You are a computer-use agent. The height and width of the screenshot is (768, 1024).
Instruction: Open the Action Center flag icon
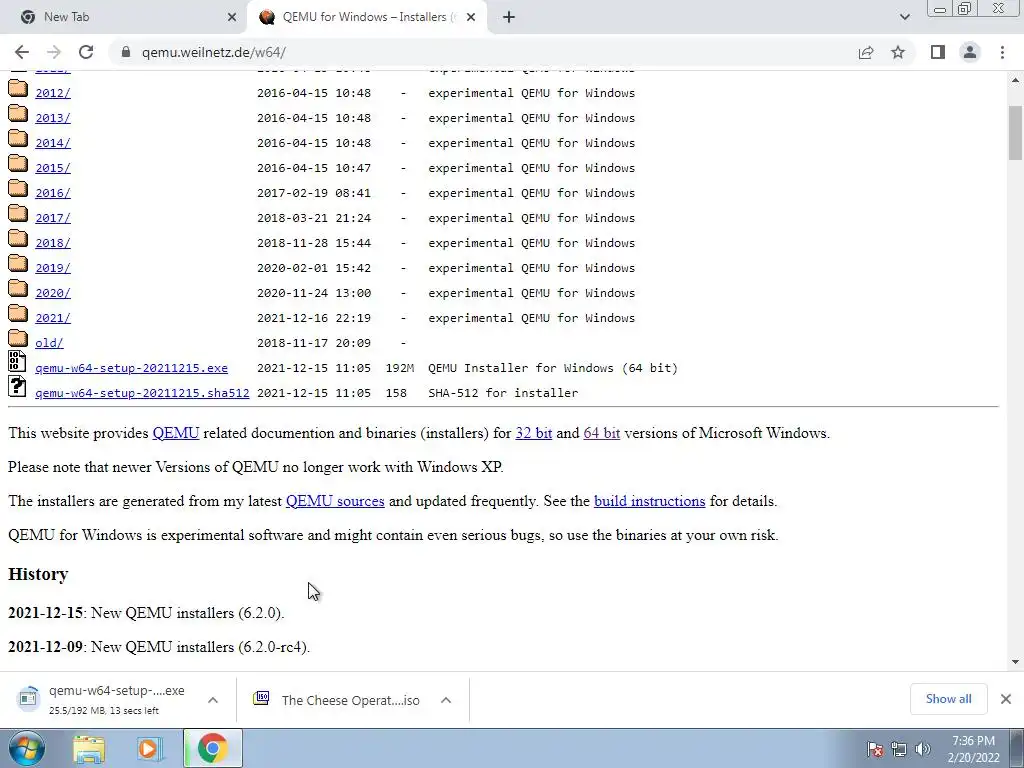point(875,749)
